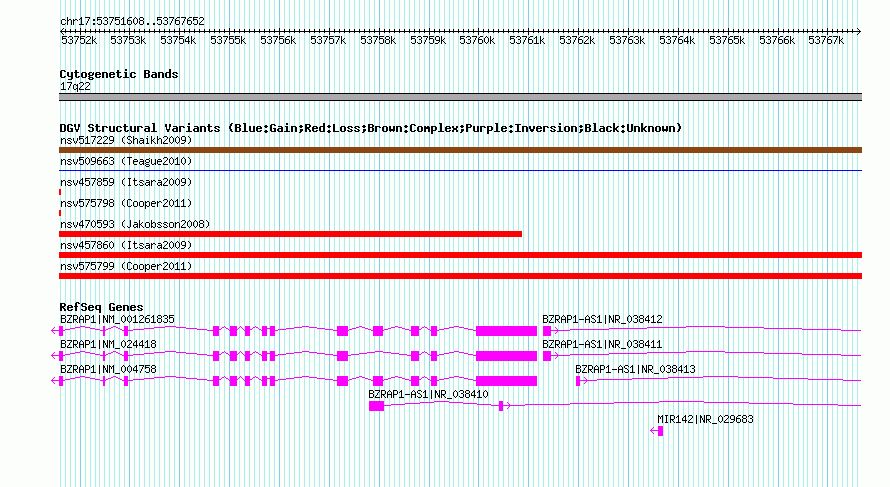Click the left arrowhead of the coordinate ruler
The width and height of the screenshot is (890, 487).
[62, 31]
